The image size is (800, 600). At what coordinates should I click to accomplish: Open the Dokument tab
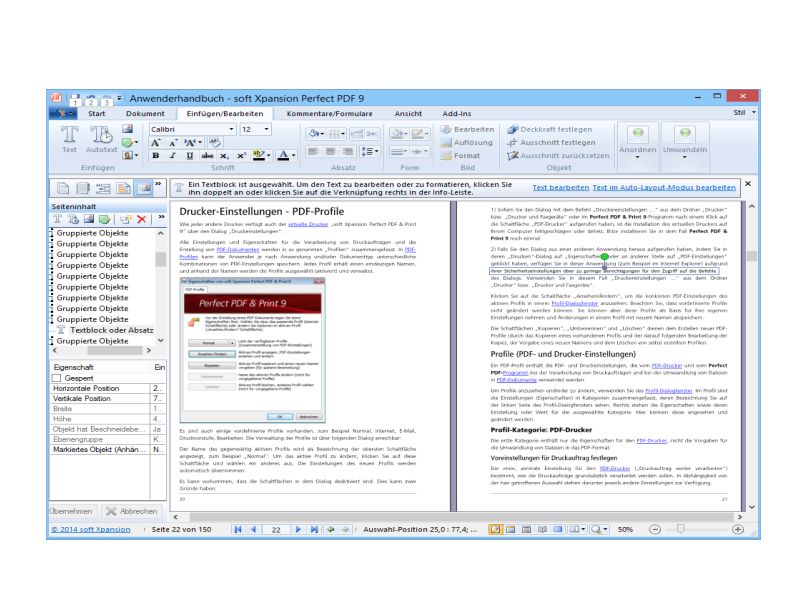[145, 113]
